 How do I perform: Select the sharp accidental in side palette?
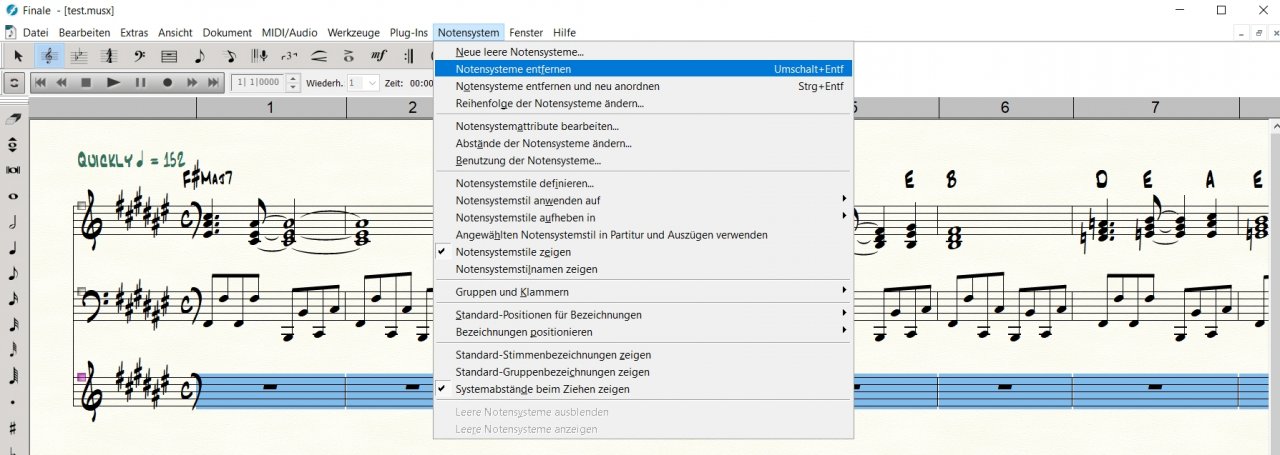(13, 428)
